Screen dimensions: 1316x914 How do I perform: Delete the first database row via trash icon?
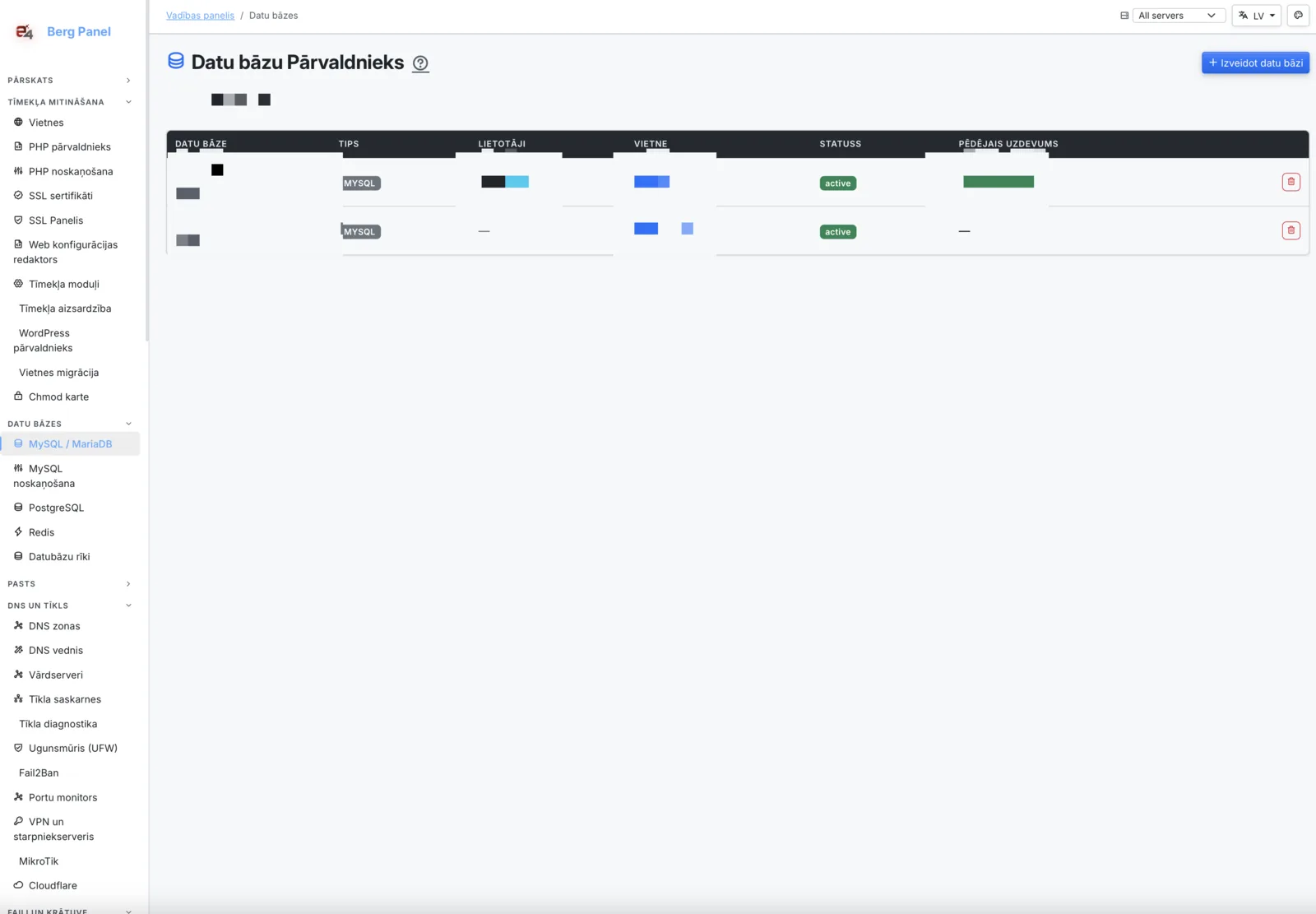[1291, 182]
